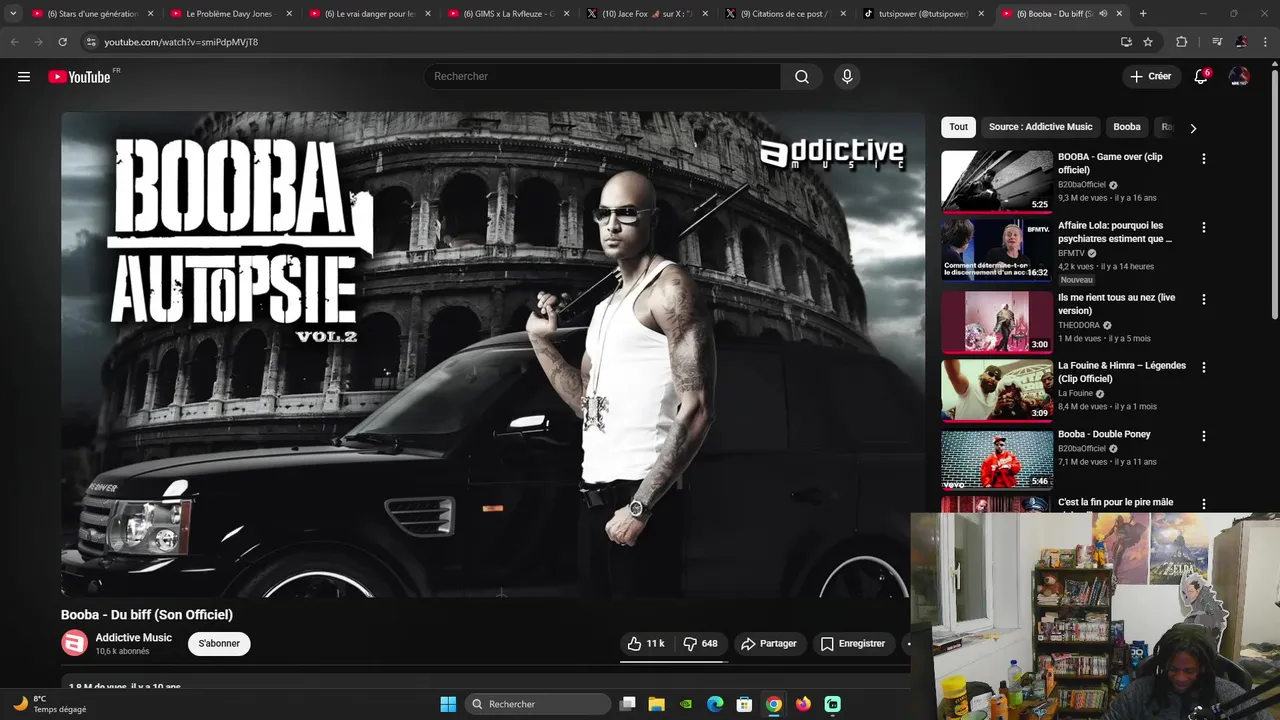The height and width of the screenshot is (720, 1280).
Task: Open options for La Fouine & Himra video
Action: [1203, 367]
